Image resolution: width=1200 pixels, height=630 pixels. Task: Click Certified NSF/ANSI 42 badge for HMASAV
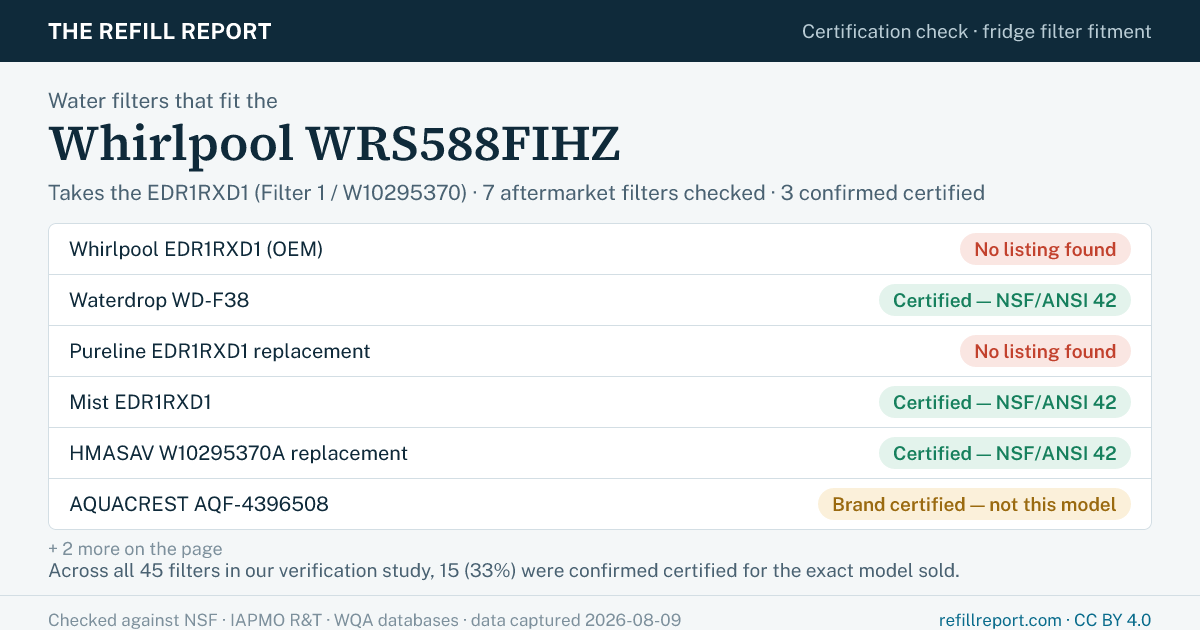pos(1005,453)
